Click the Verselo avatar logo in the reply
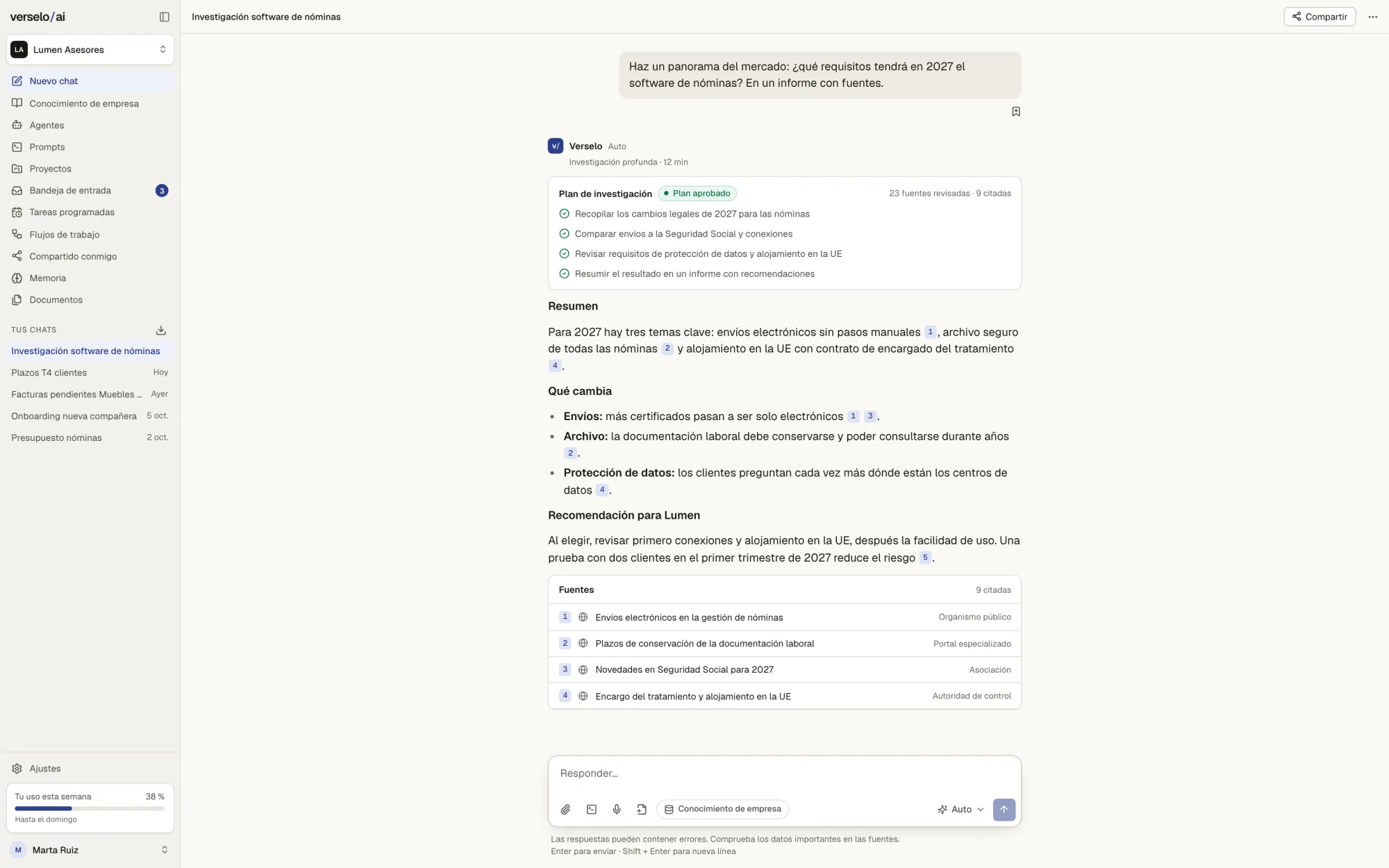The height and width of the screenshot is (868, 1389). pos(556,146)
